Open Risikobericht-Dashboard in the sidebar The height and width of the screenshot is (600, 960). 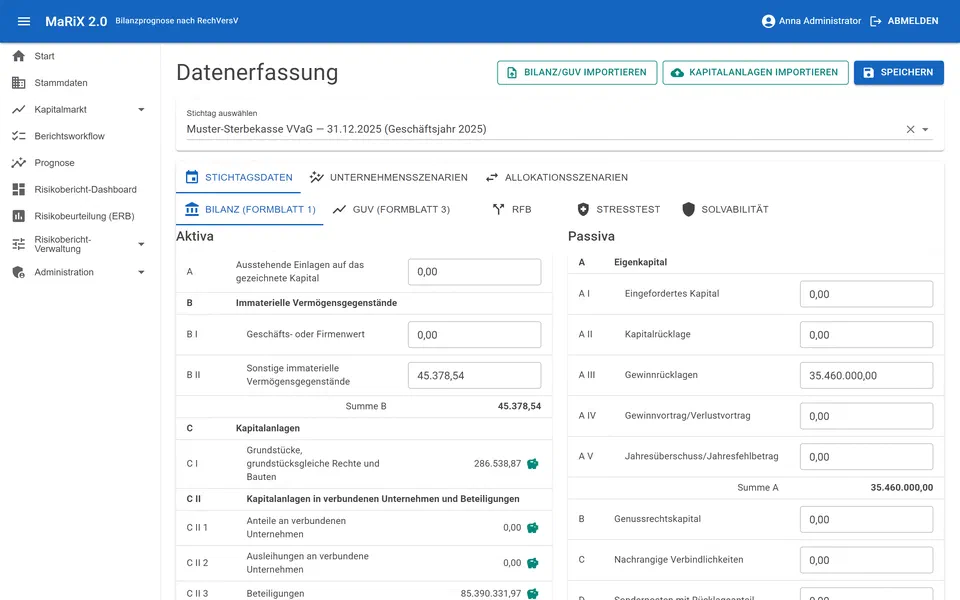[x=80, y=189]
